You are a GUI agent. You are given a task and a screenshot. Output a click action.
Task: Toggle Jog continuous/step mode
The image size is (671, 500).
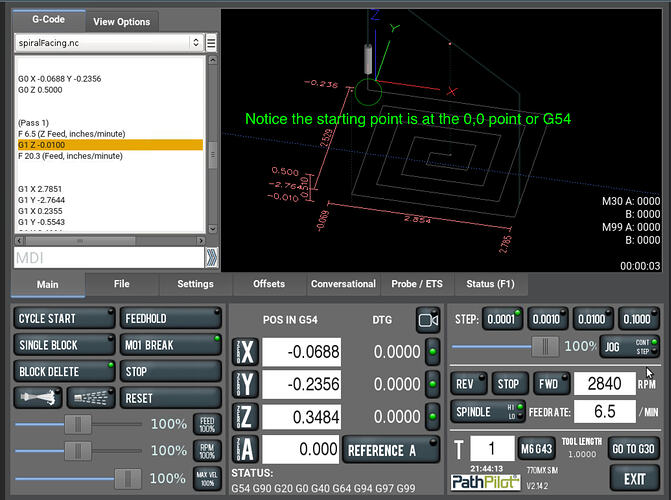(x=629, y=347)
